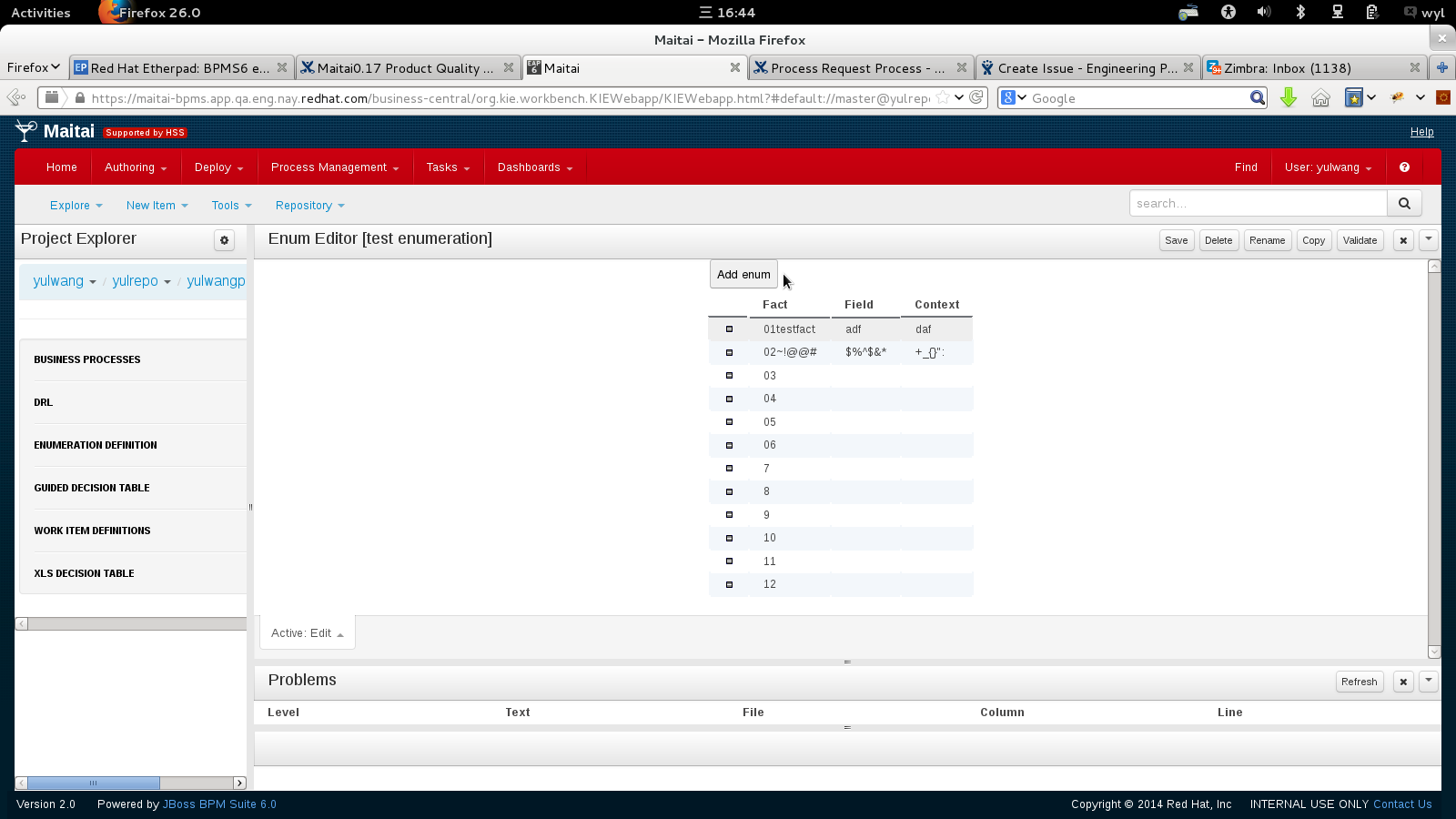Open the Tasks dropdown menu

click(448, 167)
